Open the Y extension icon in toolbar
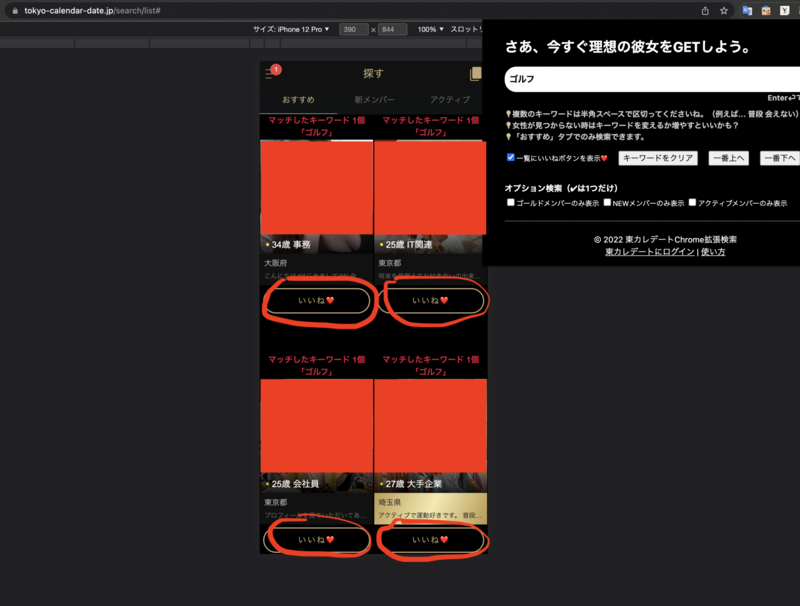Viewport: 800px width, 606px height. click(x=784, y=11)
